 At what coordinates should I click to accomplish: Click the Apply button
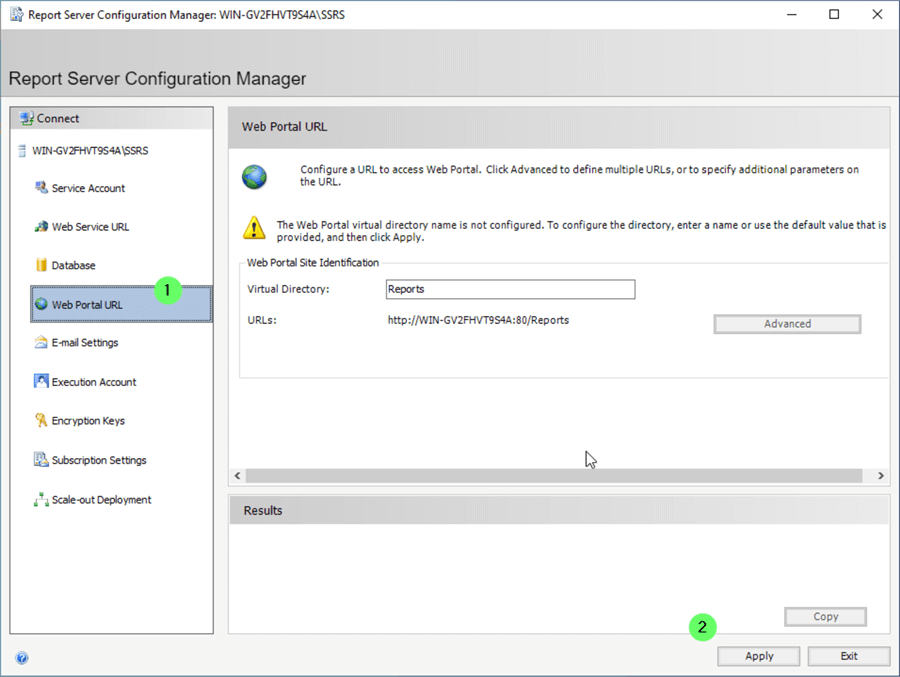coord(759,656)
